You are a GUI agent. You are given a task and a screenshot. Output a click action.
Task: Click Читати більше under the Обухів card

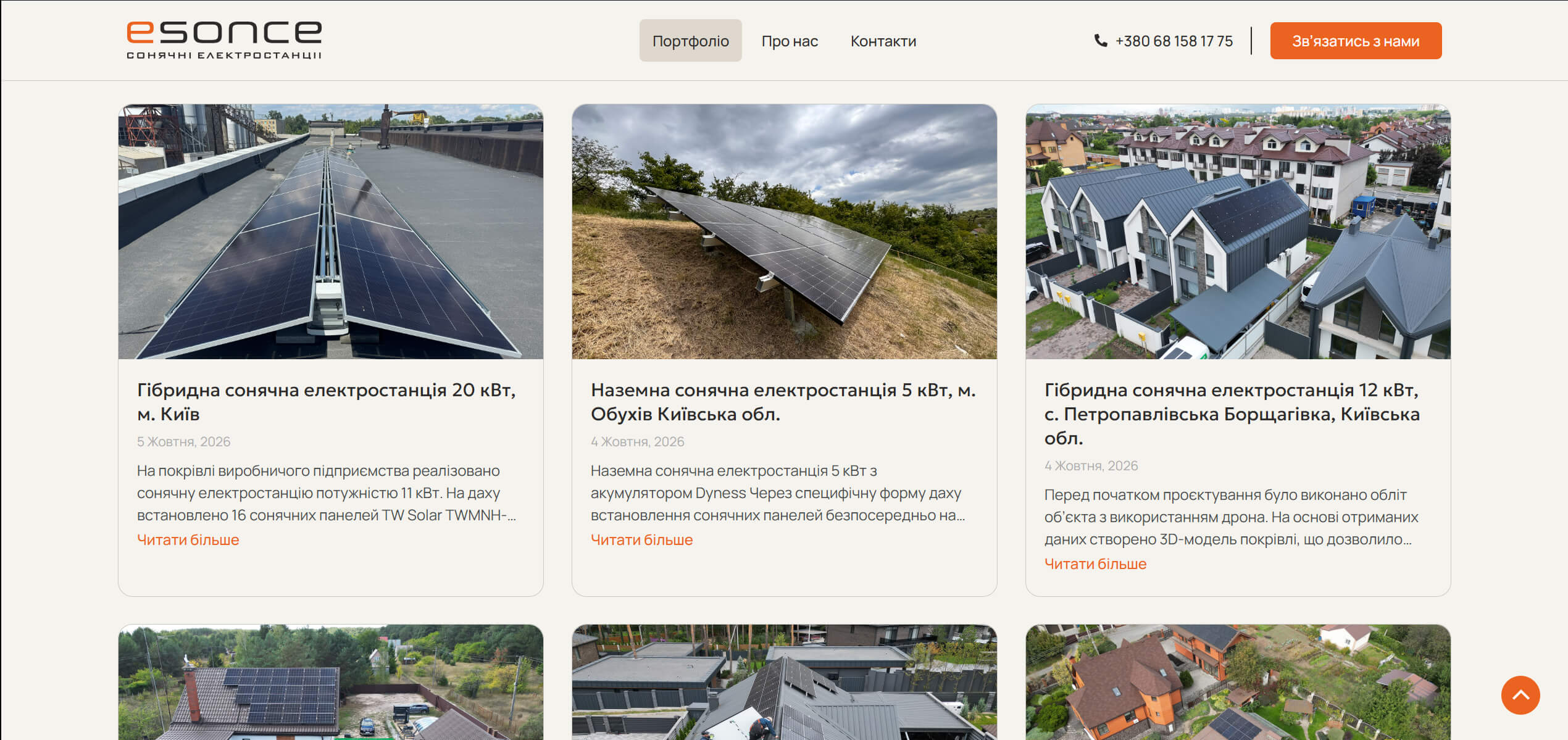(x=641, y=539)
